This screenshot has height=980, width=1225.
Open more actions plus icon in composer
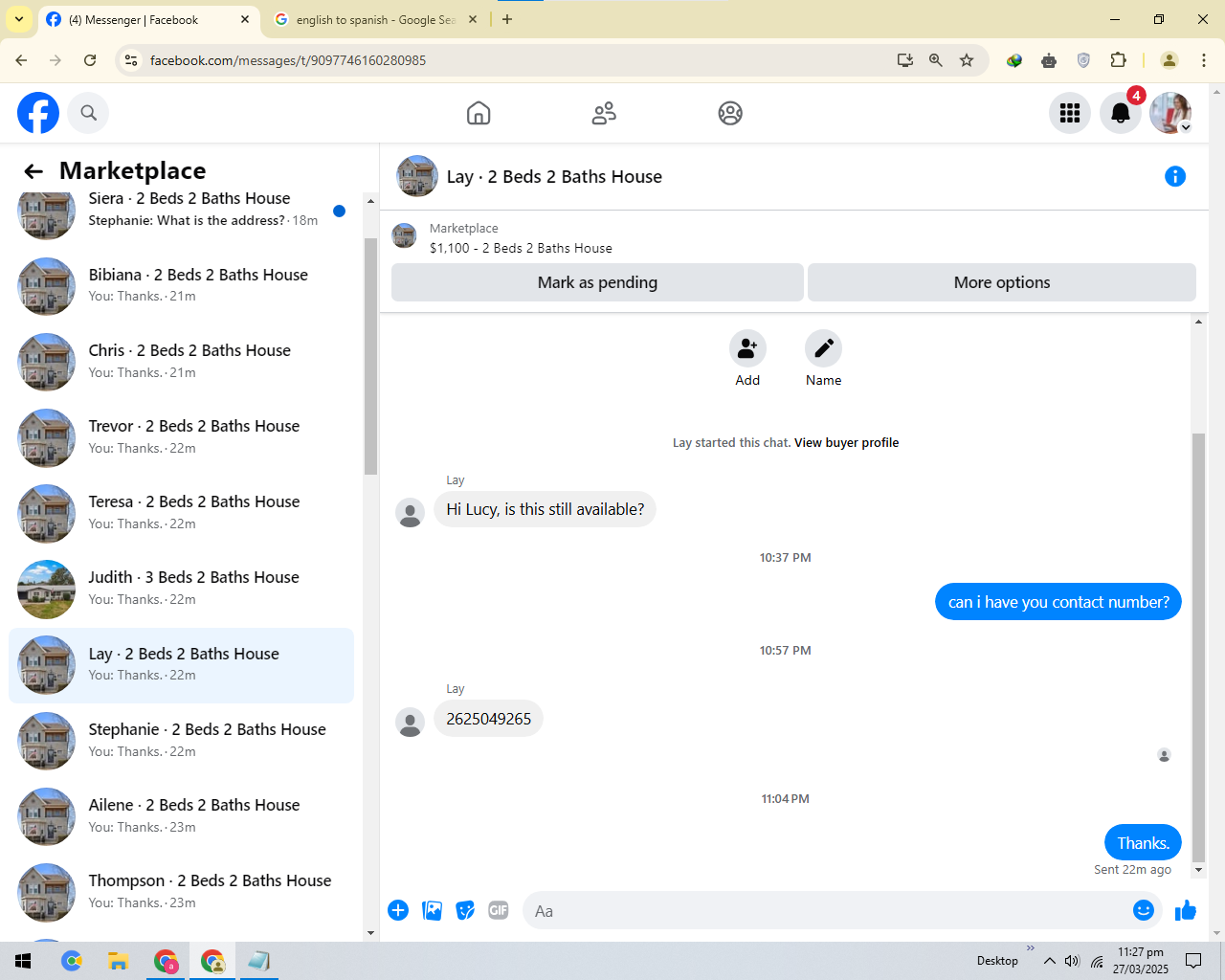coord(398,910)
